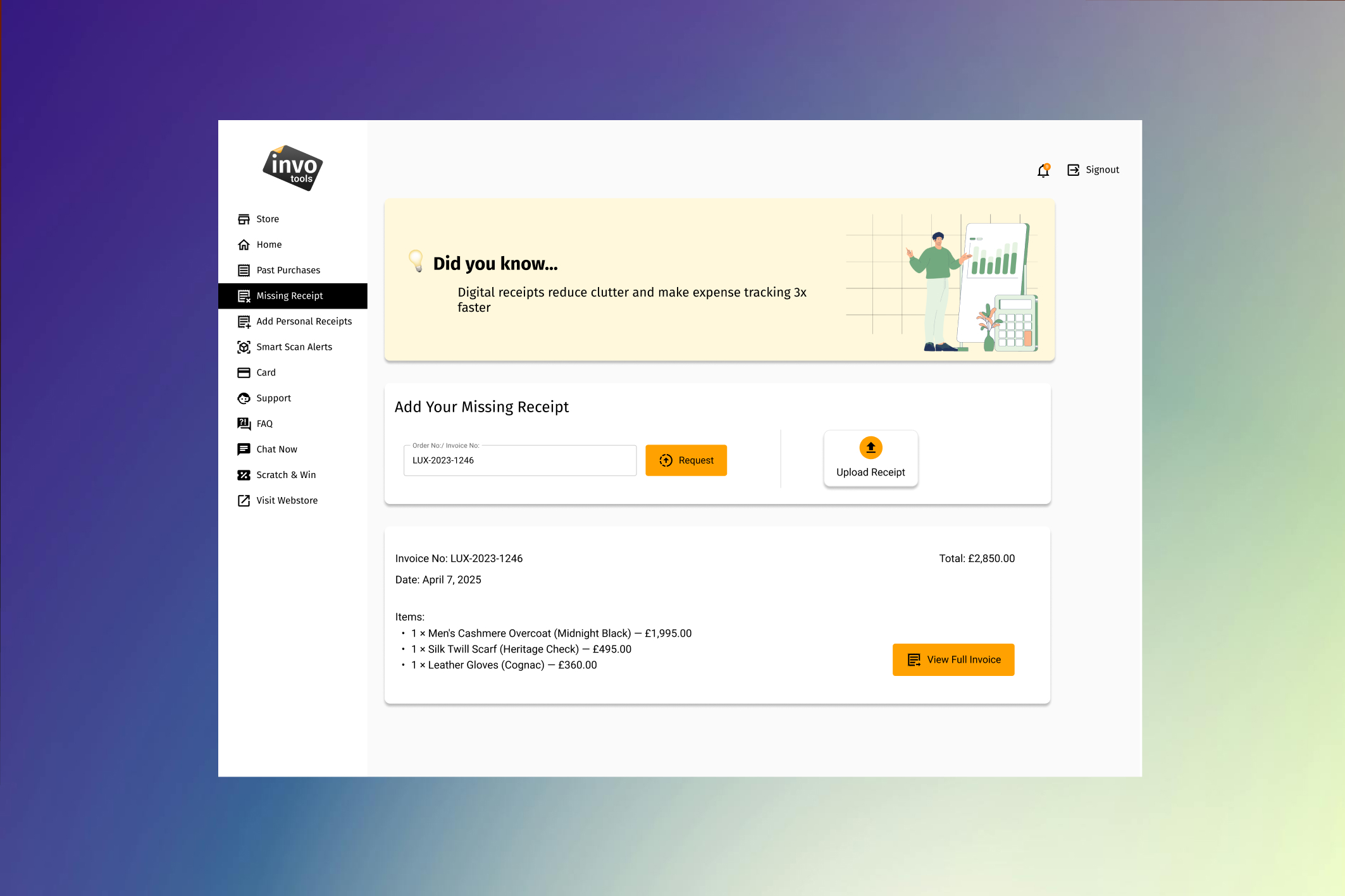Click the Card credit card icon
Image resolution: width=1345 pixels, height=896 pixels.
click(244, 372)
